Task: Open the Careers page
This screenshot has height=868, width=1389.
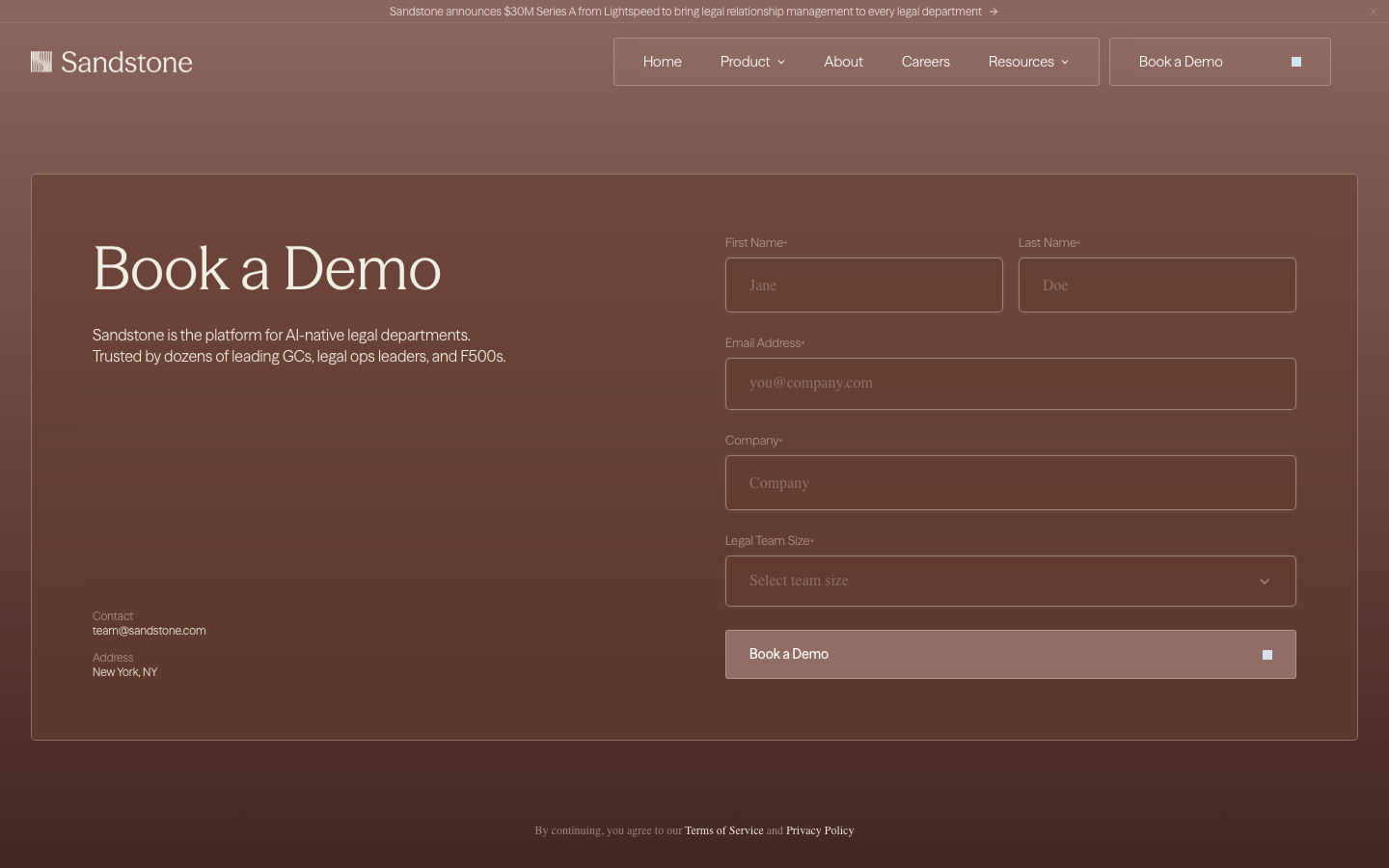Action: pos(925,62)
